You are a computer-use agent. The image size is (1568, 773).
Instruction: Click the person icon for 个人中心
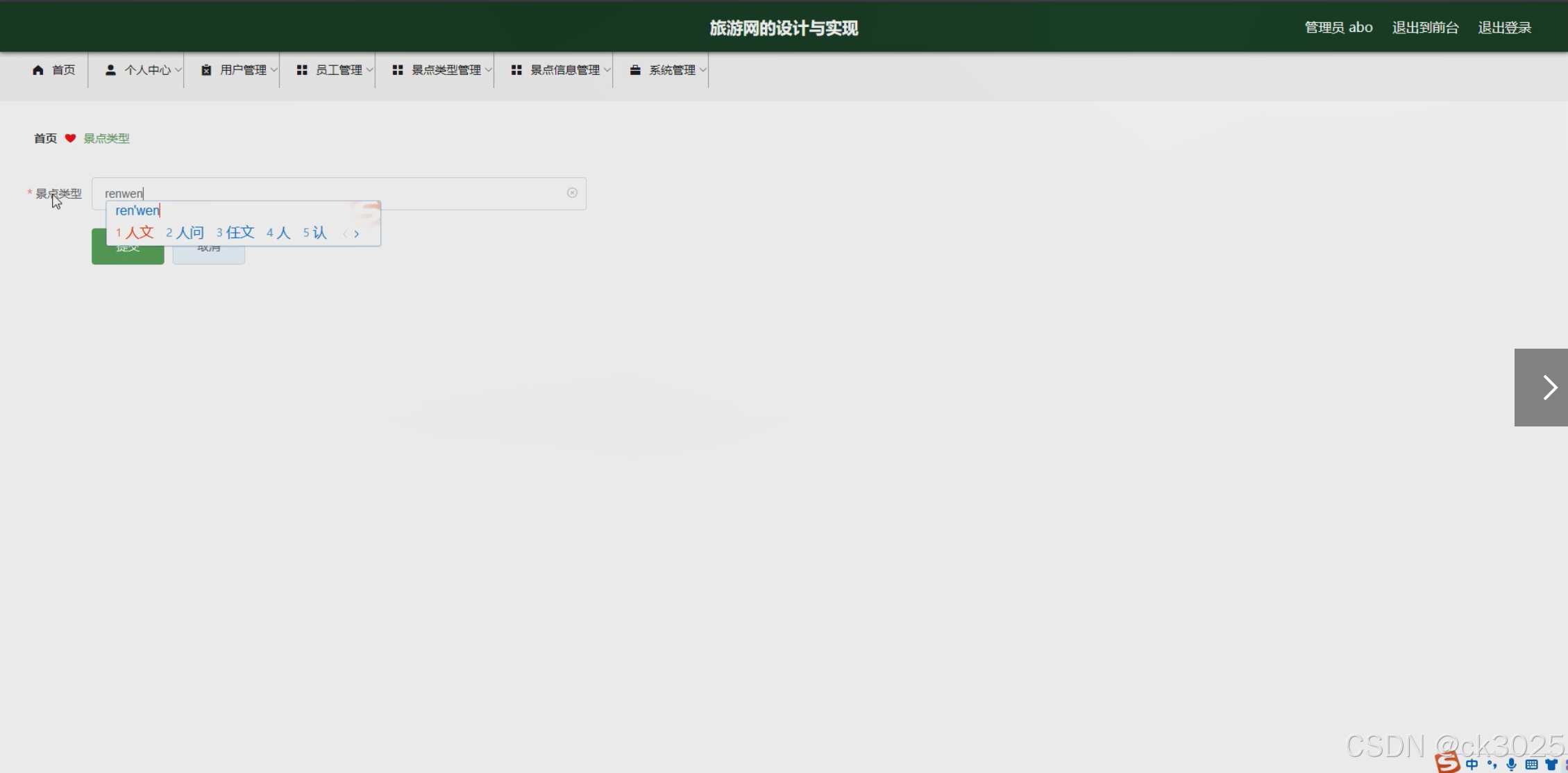click(x=110, y=70)
